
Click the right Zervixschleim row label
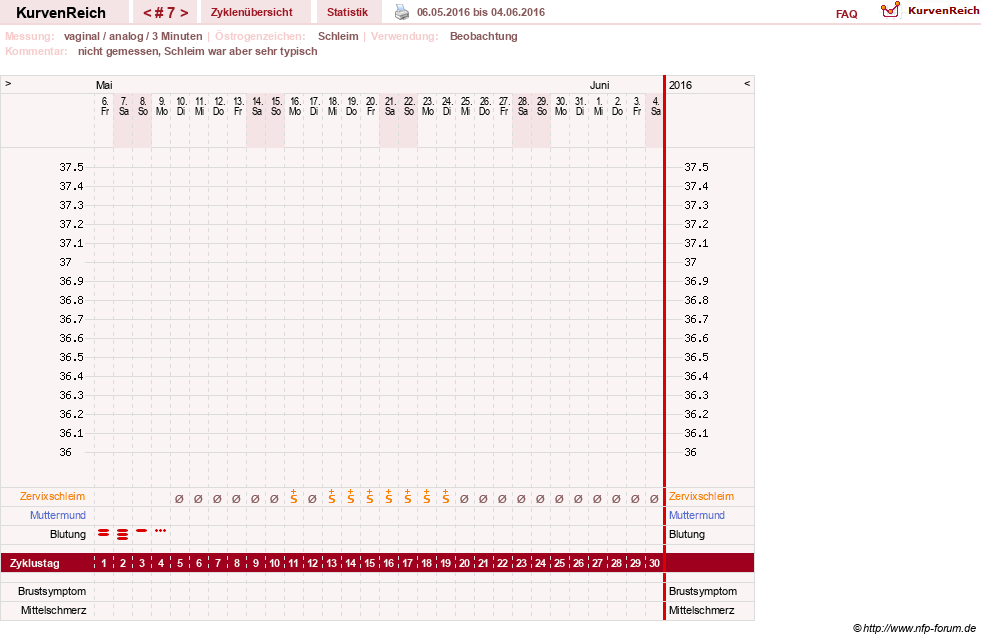pyautogui.click(x=701, y=496)
